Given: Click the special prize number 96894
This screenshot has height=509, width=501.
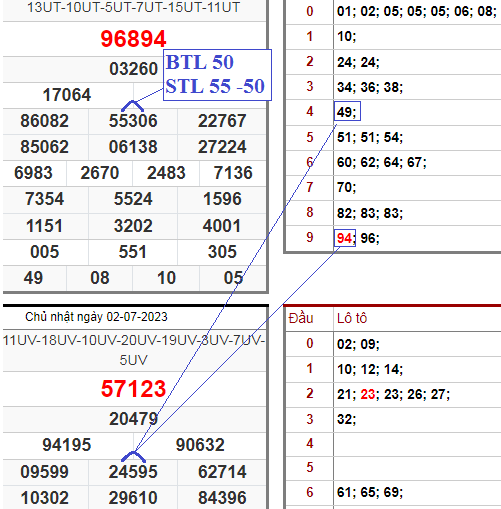Looking at the screenshot, I should click(133, 39).
